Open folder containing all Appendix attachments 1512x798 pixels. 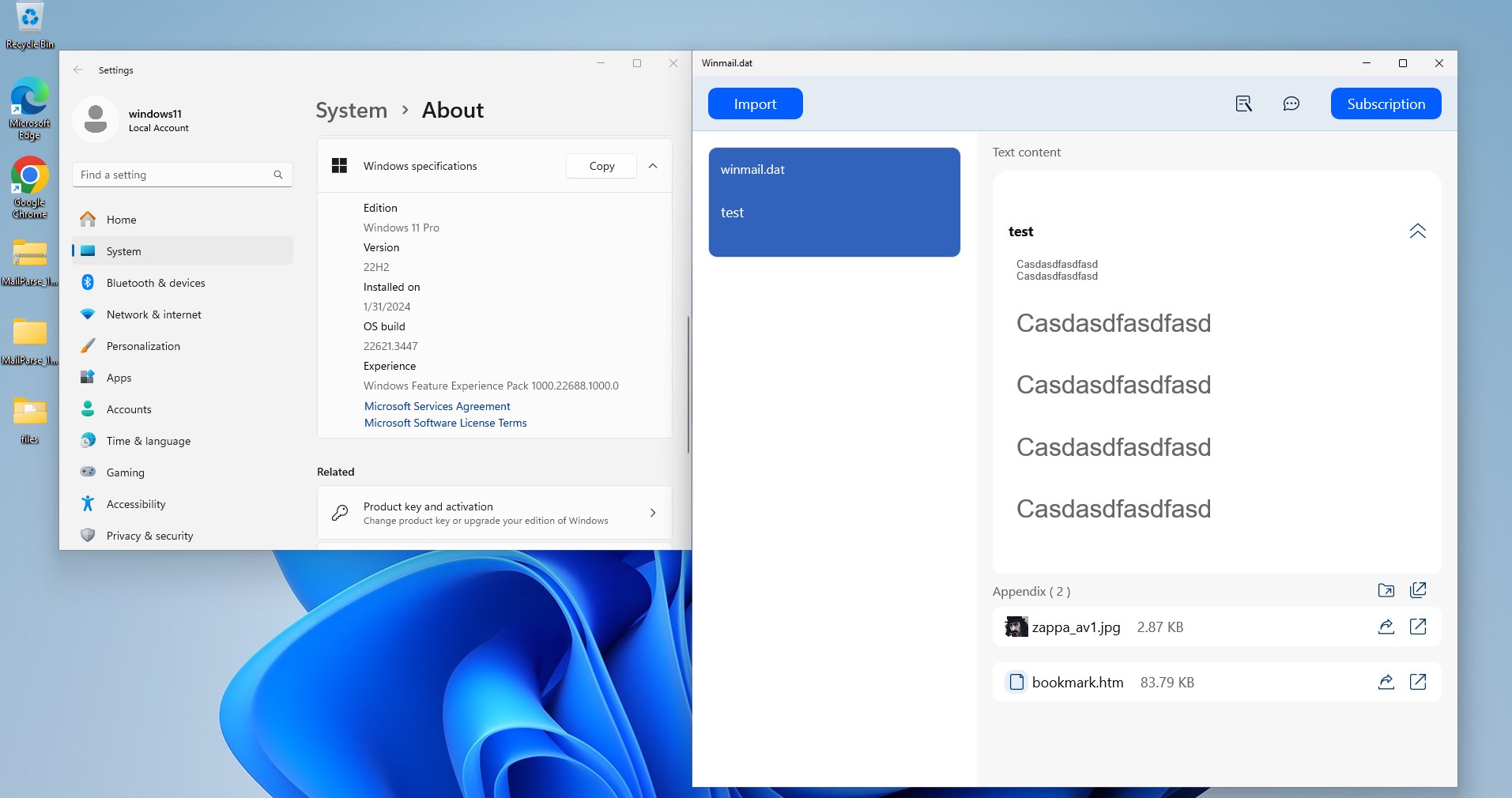pyautogui.click(x=1386, y=590)
